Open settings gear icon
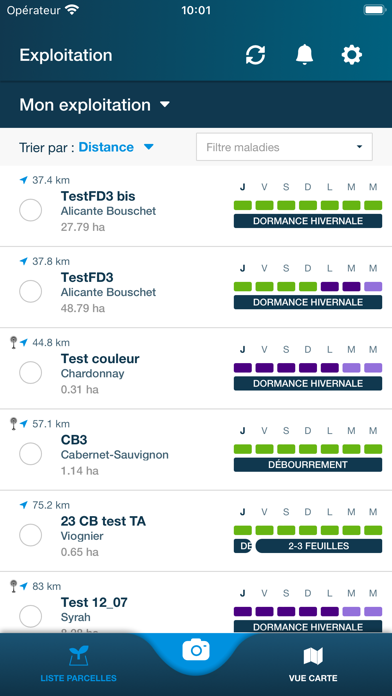The width and height of the screenshot is (392, 696). [x=352, y=55]
